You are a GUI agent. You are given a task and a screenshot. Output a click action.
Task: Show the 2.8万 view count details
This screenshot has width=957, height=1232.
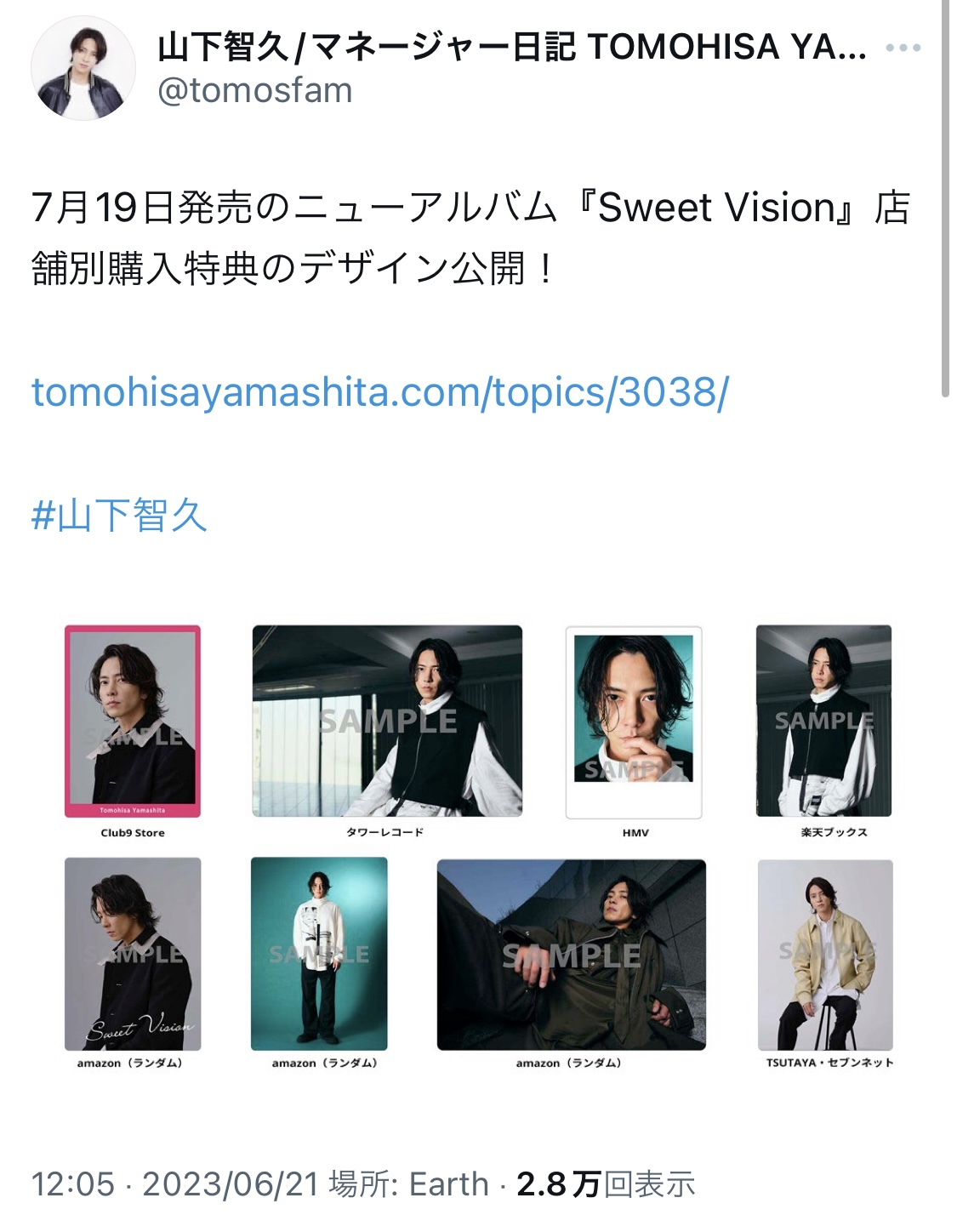point(606,1184)
